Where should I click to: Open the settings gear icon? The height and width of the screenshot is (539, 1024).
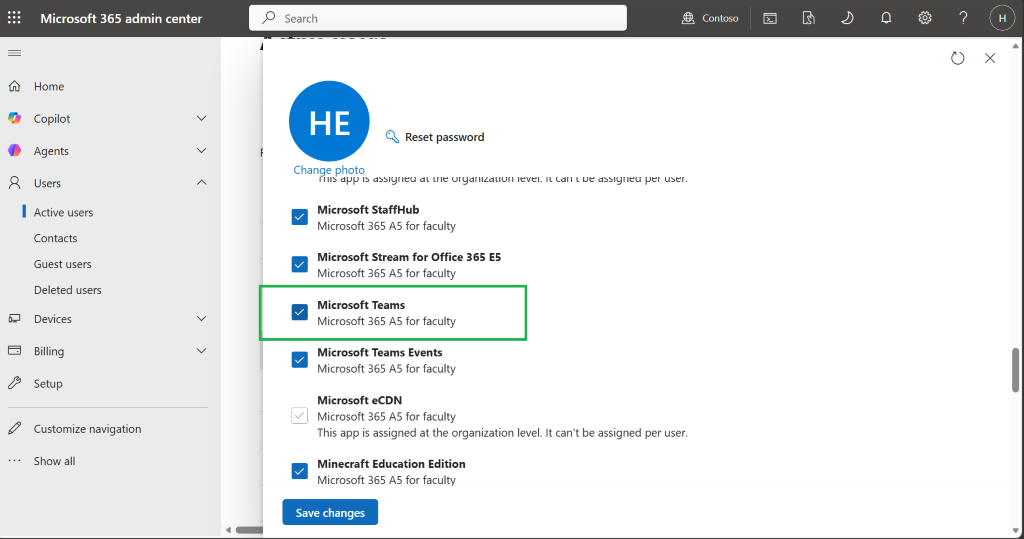924,18
